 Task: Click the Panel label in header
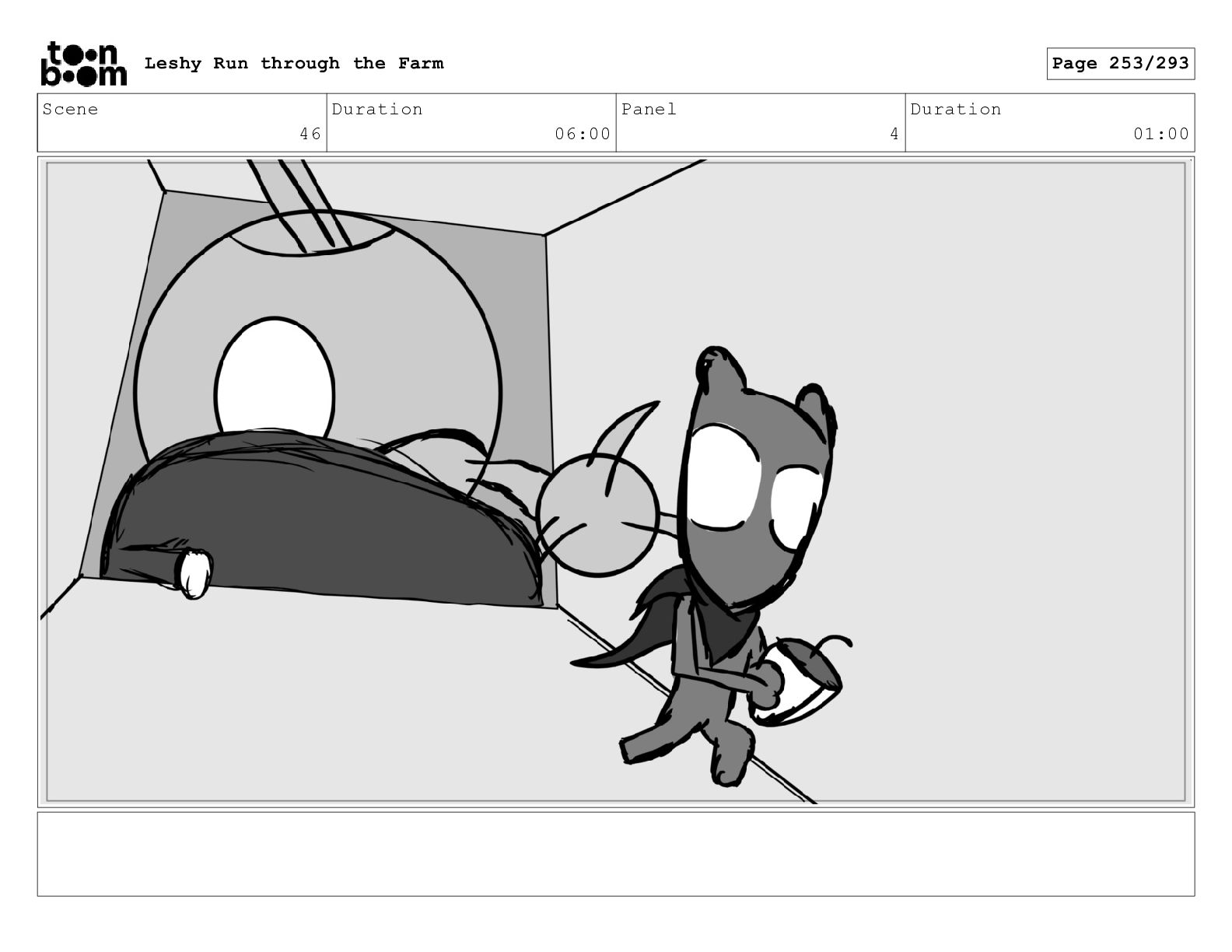649,110
